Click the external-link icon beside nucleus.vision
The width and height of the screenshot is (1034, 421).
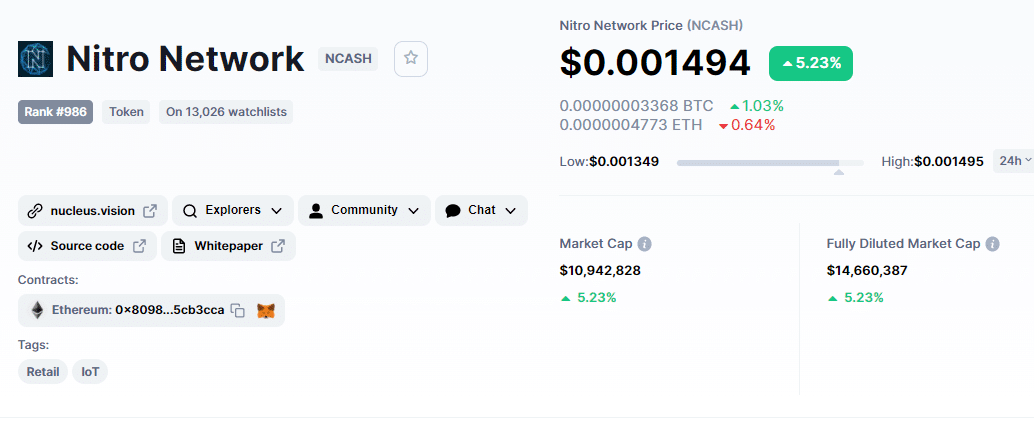tap(150, 211)
